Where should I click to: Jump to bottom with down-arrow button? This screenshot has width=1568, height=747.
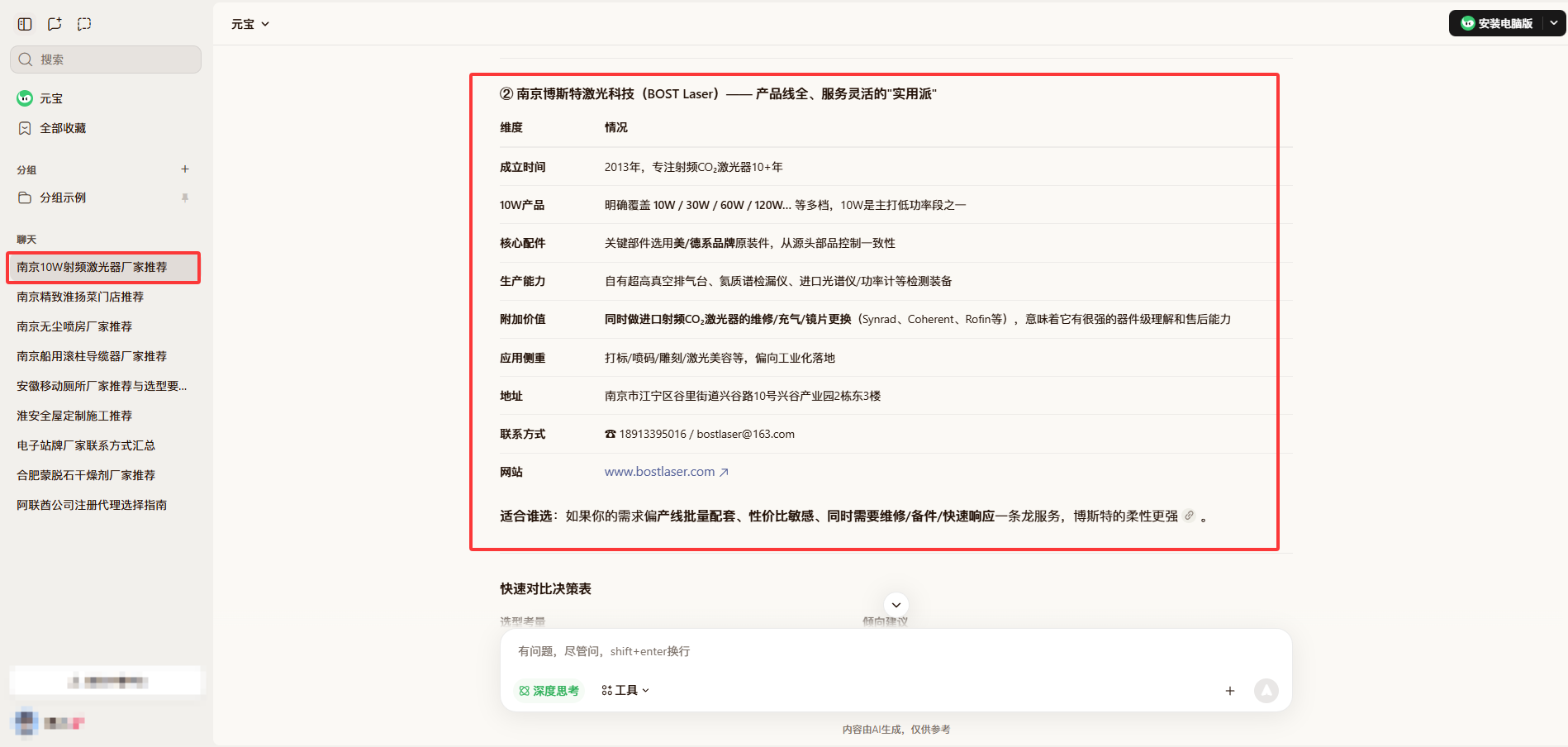[896, 605]
